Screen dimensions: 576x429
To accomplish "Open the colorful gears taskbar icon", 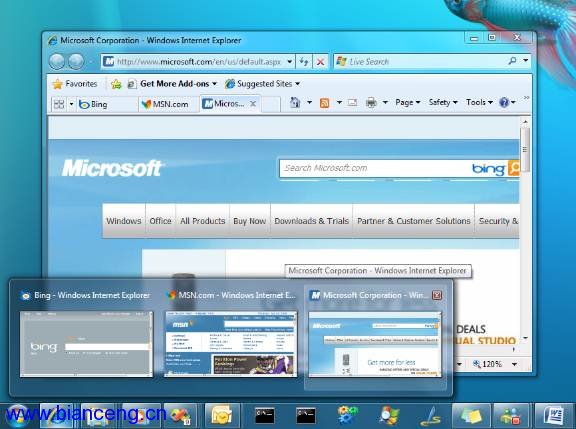I will point(348,415).
